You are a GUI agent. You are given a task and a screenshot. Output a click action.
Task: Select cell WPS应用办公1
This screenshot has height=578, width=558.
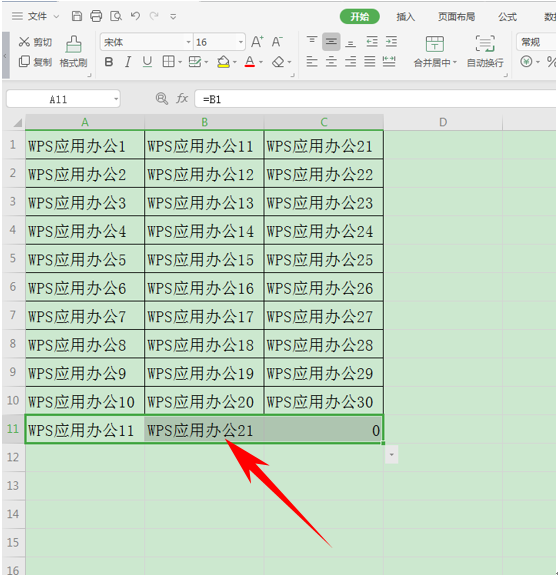tap(85, 145)
